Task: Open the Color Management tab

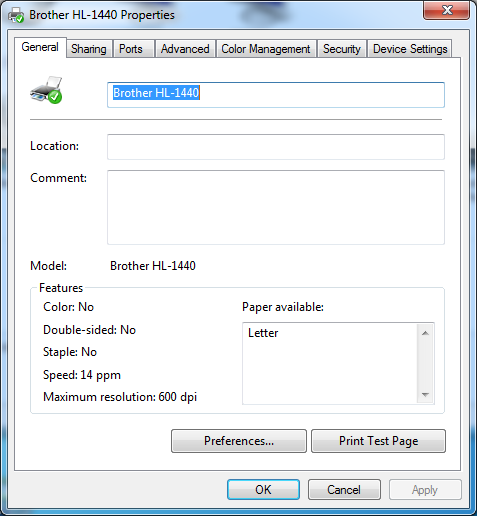Action: [266, 49]
